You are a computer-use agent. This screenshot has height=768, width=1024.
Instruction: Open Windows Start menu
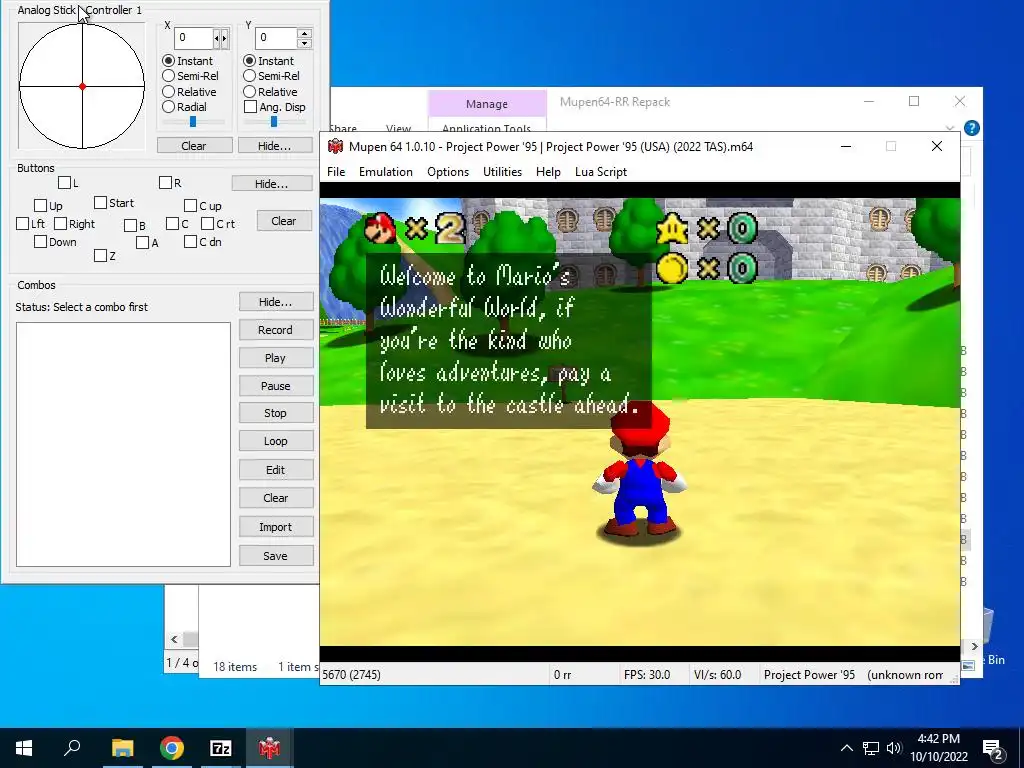(x=24, y=748)
